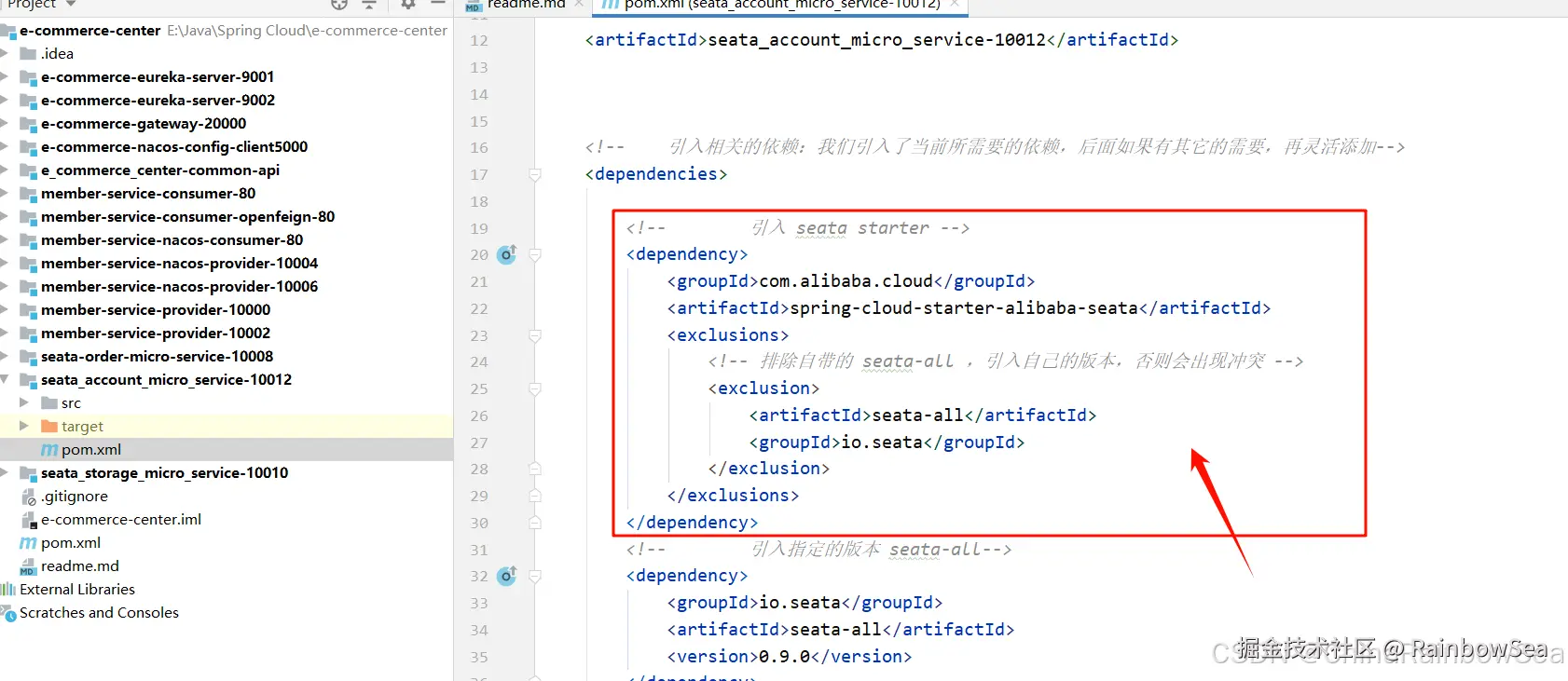Close the pom.xml editor tab

955,4
